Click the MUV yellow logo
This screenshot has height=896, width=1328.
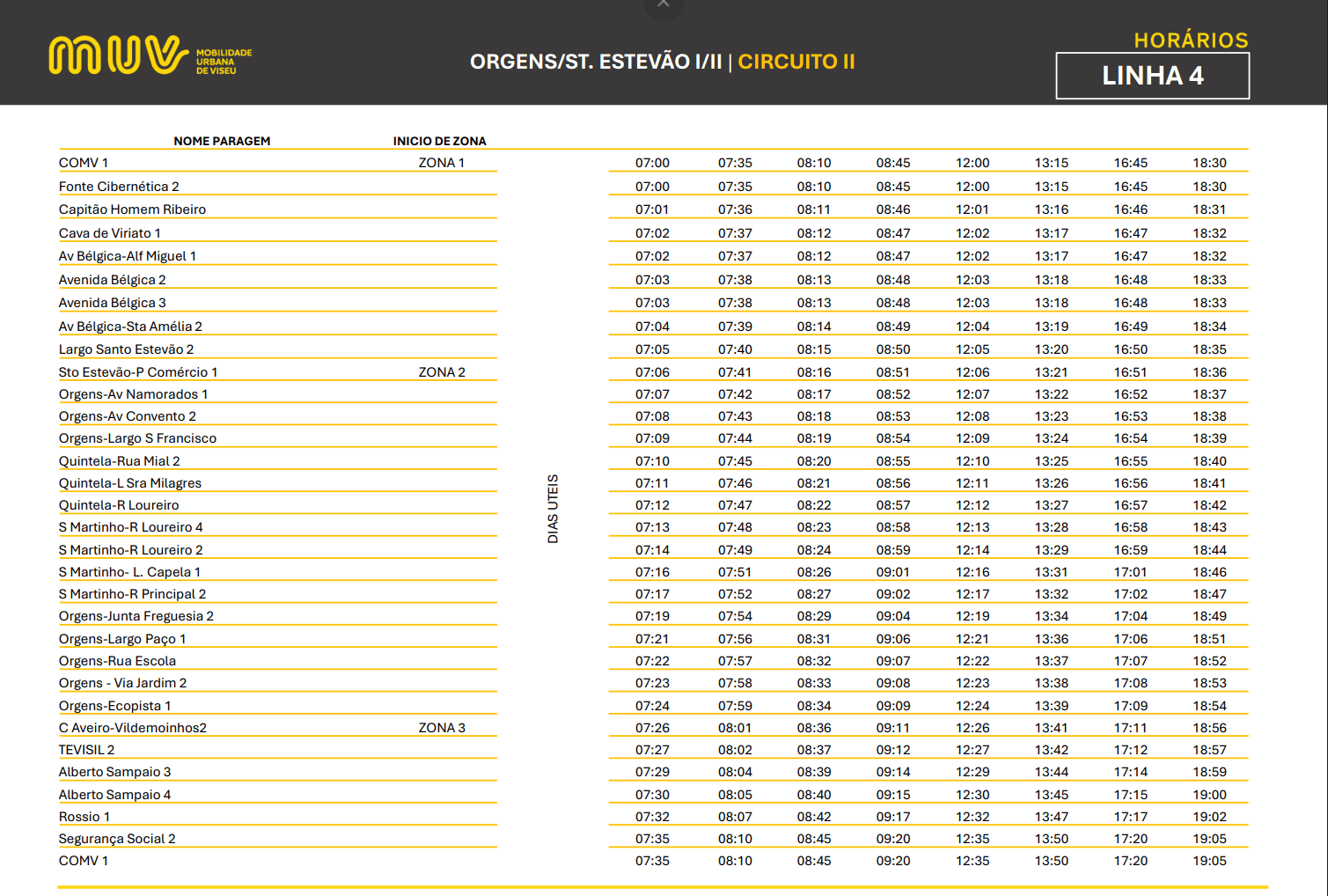[118, 55]
